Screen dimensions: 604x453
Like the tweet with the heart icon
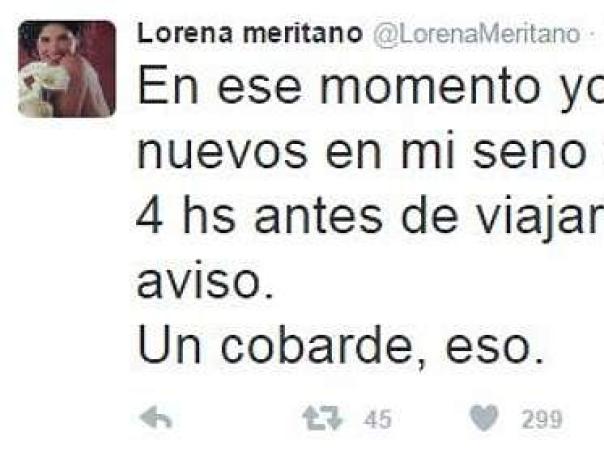click(484, 418)
